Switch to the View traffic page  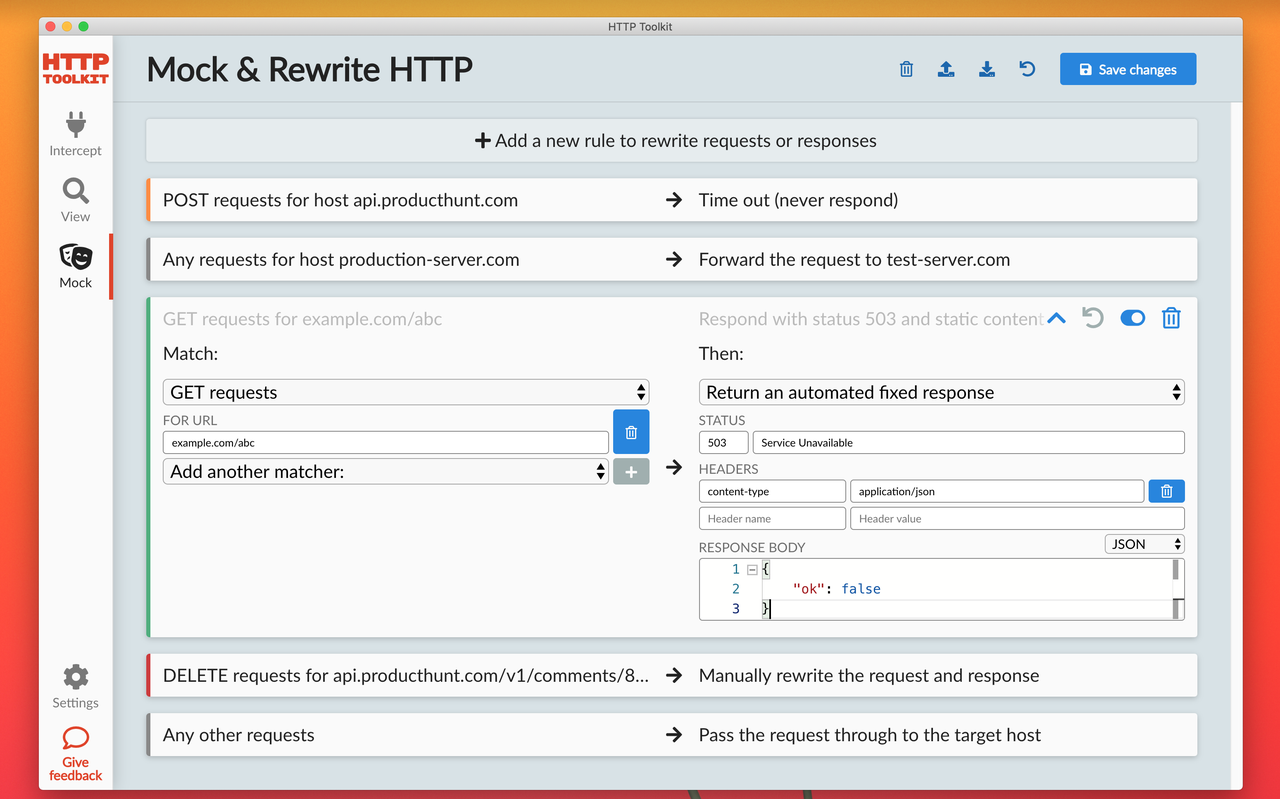[x=75, y=197]
